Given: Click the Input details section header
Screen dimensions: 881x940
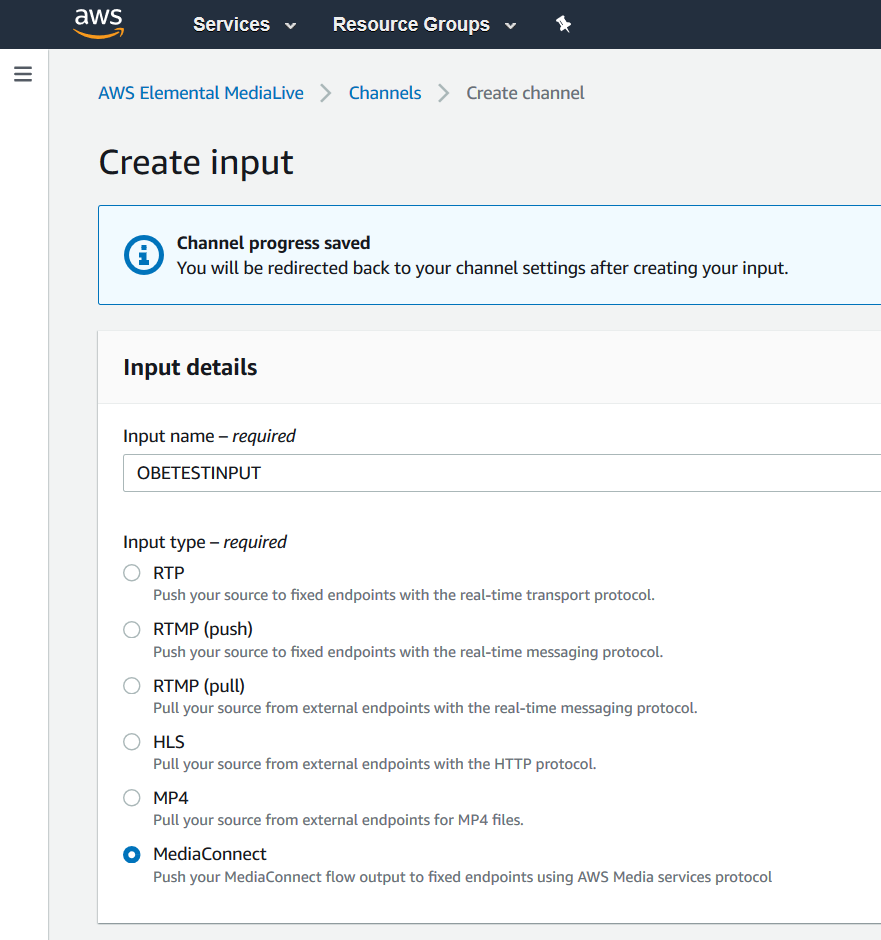Looking at the screenshot, I should [x=190, y=367].
